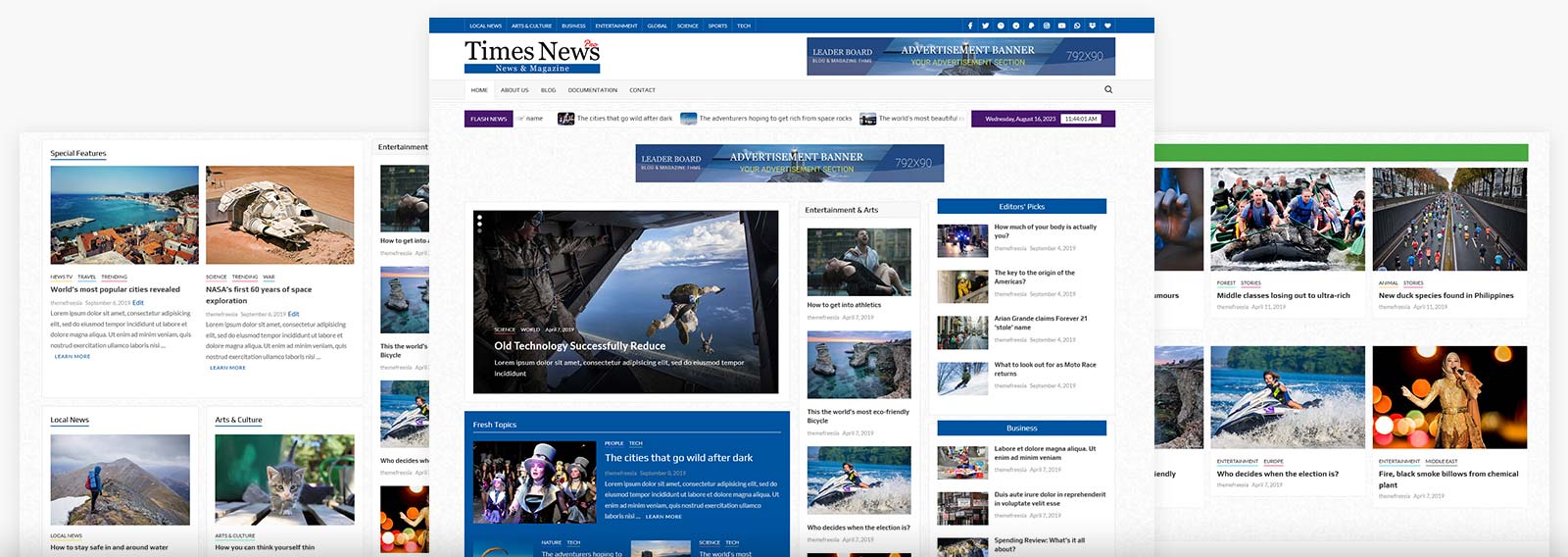The width and height of the screenshot is (1568, 557).
Task: Click the Dropbox icon in top bar
Action: pyautogui.click(x=1092, y=25)
